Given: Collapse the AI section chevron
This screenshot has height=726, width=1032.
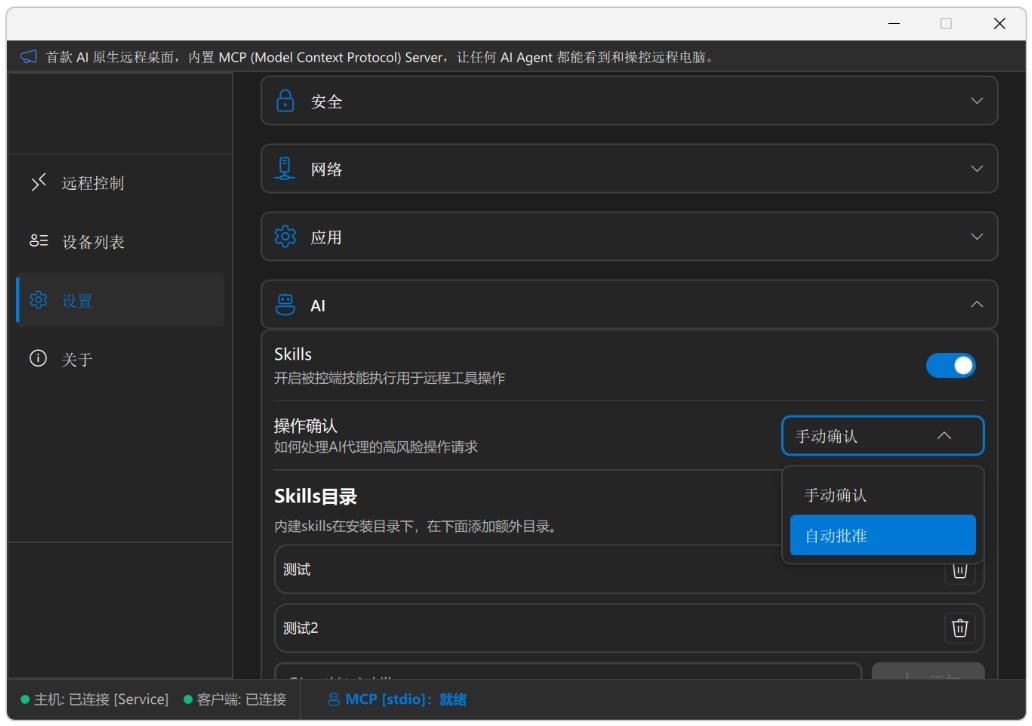Looking at the screenshot, I should [977, 305].
